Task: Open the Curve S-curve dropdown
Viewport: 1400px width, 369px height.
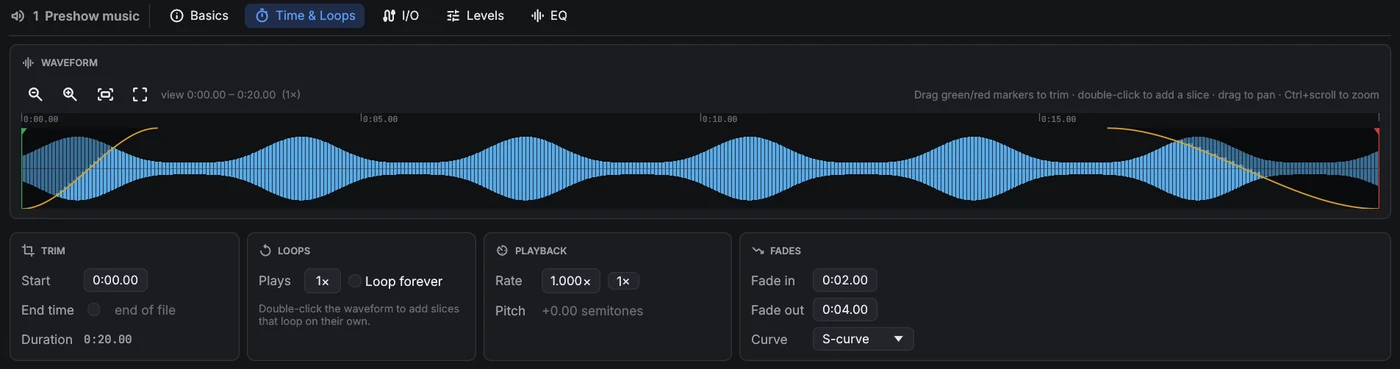Action: 863,339
